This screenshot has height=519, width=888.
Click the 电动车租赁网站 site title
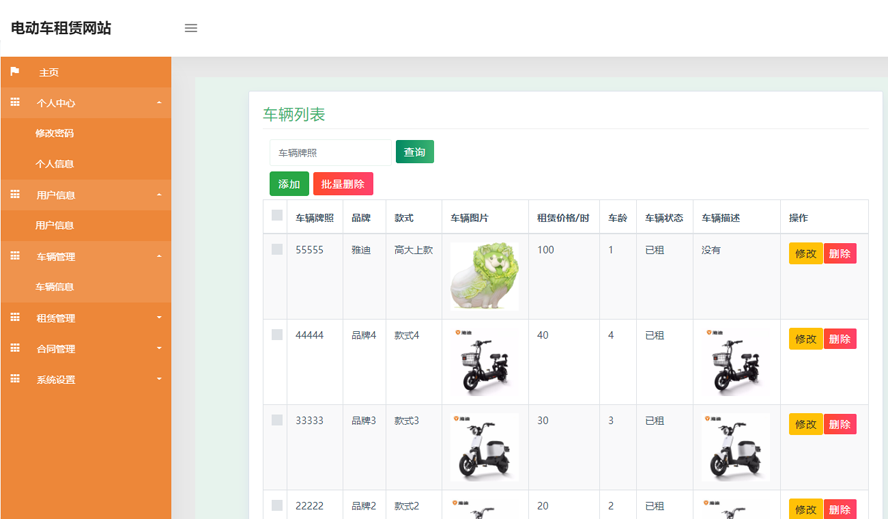(61, 28)
